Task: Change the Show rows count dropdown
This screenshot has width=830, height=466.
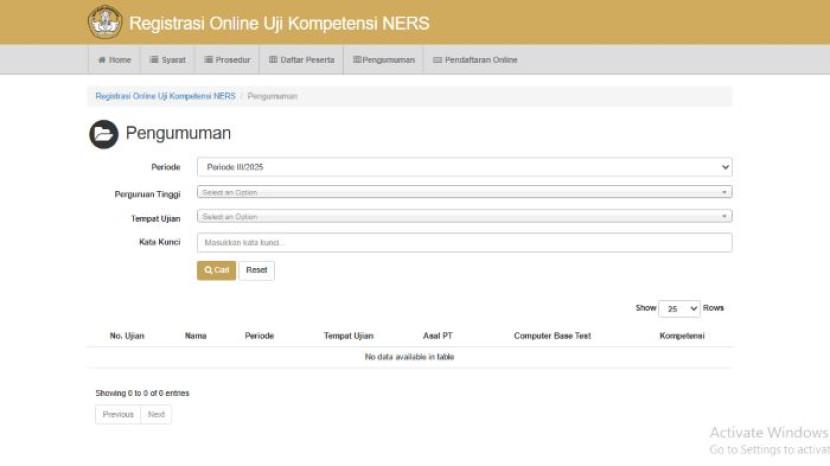Action: [x=680, y=309]
